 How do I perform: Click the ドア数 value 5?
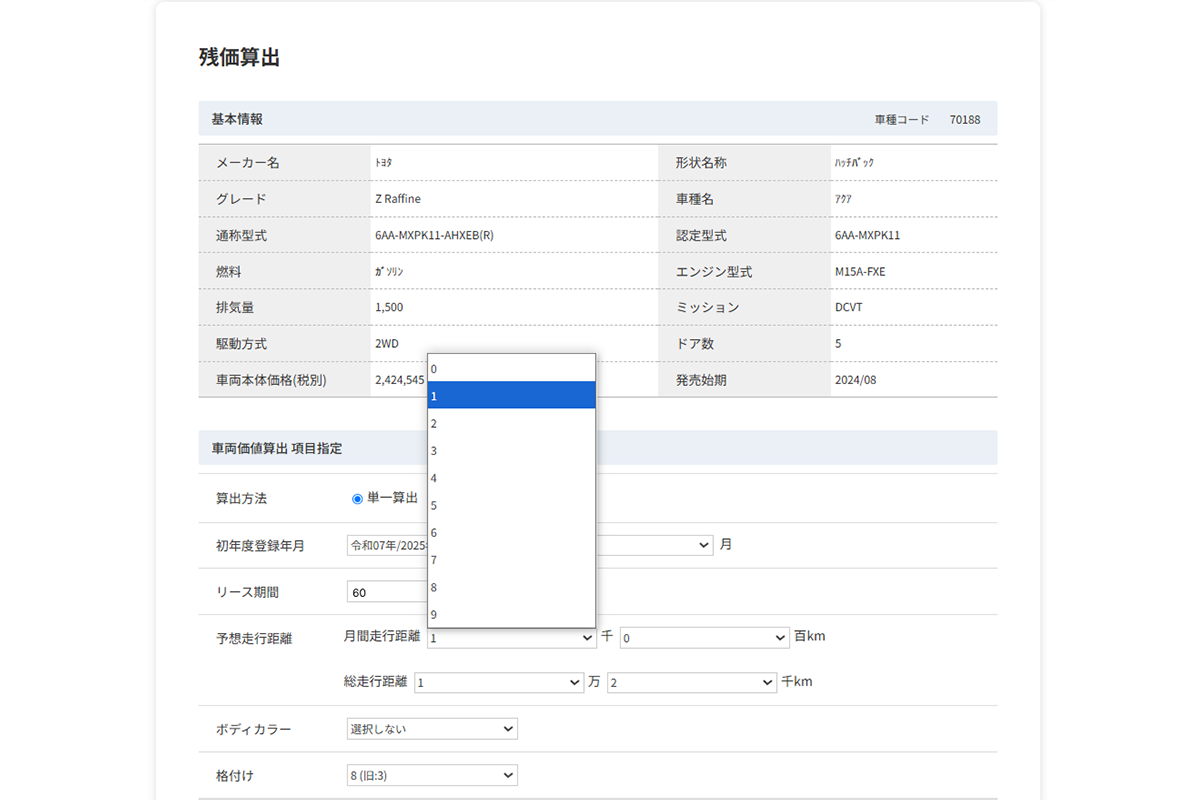(838, 344)
